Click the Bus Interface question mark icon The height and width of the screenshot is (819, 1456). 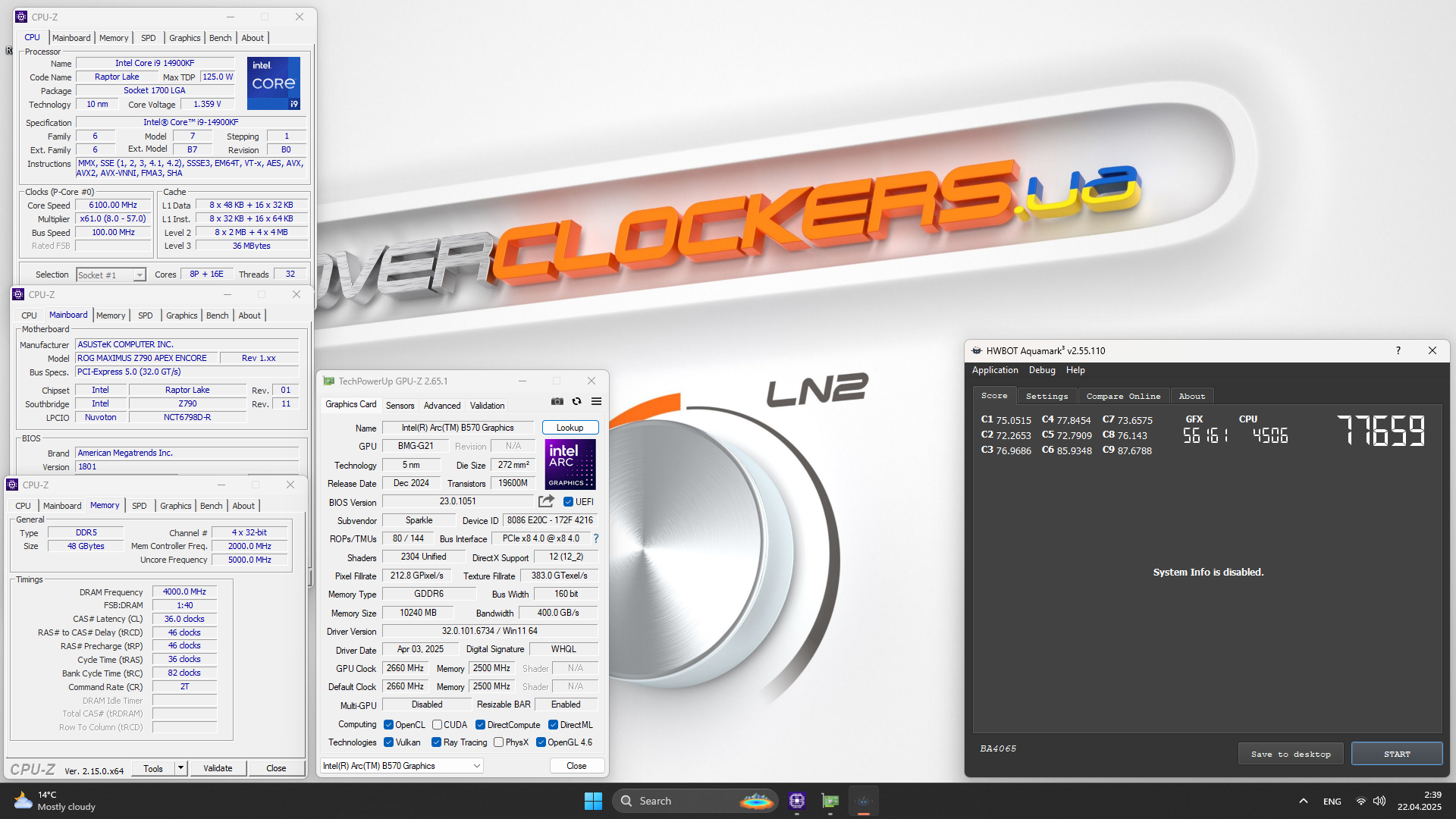596,538
